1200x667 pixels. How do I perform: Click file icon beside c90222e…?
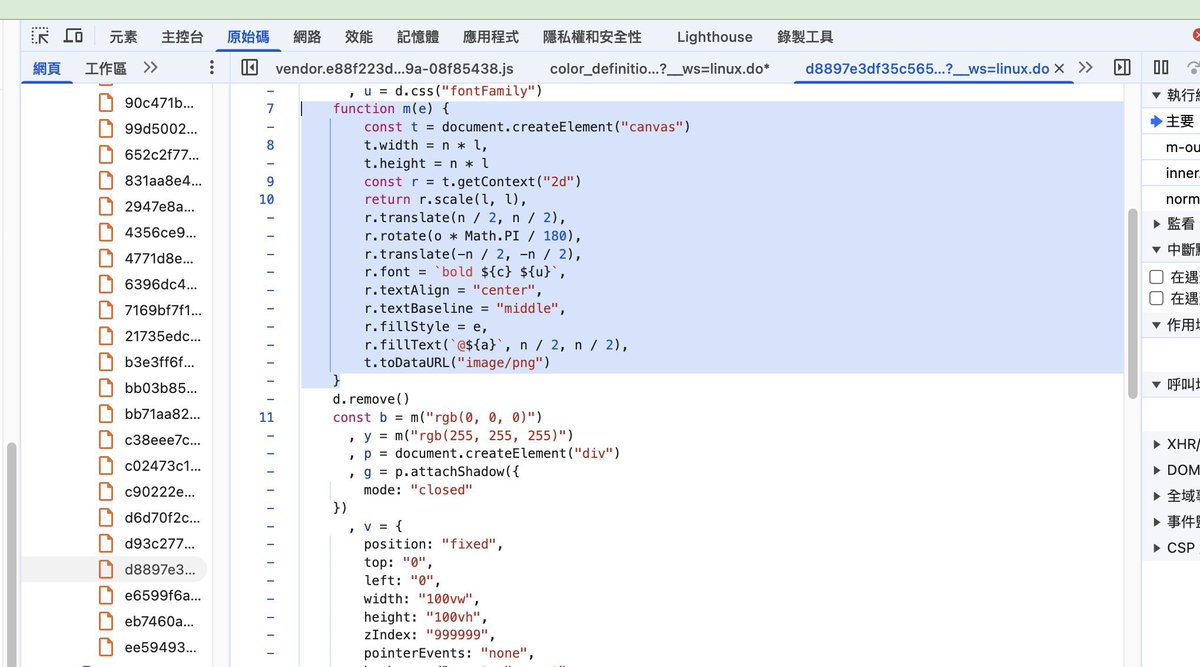click(106, 492)
